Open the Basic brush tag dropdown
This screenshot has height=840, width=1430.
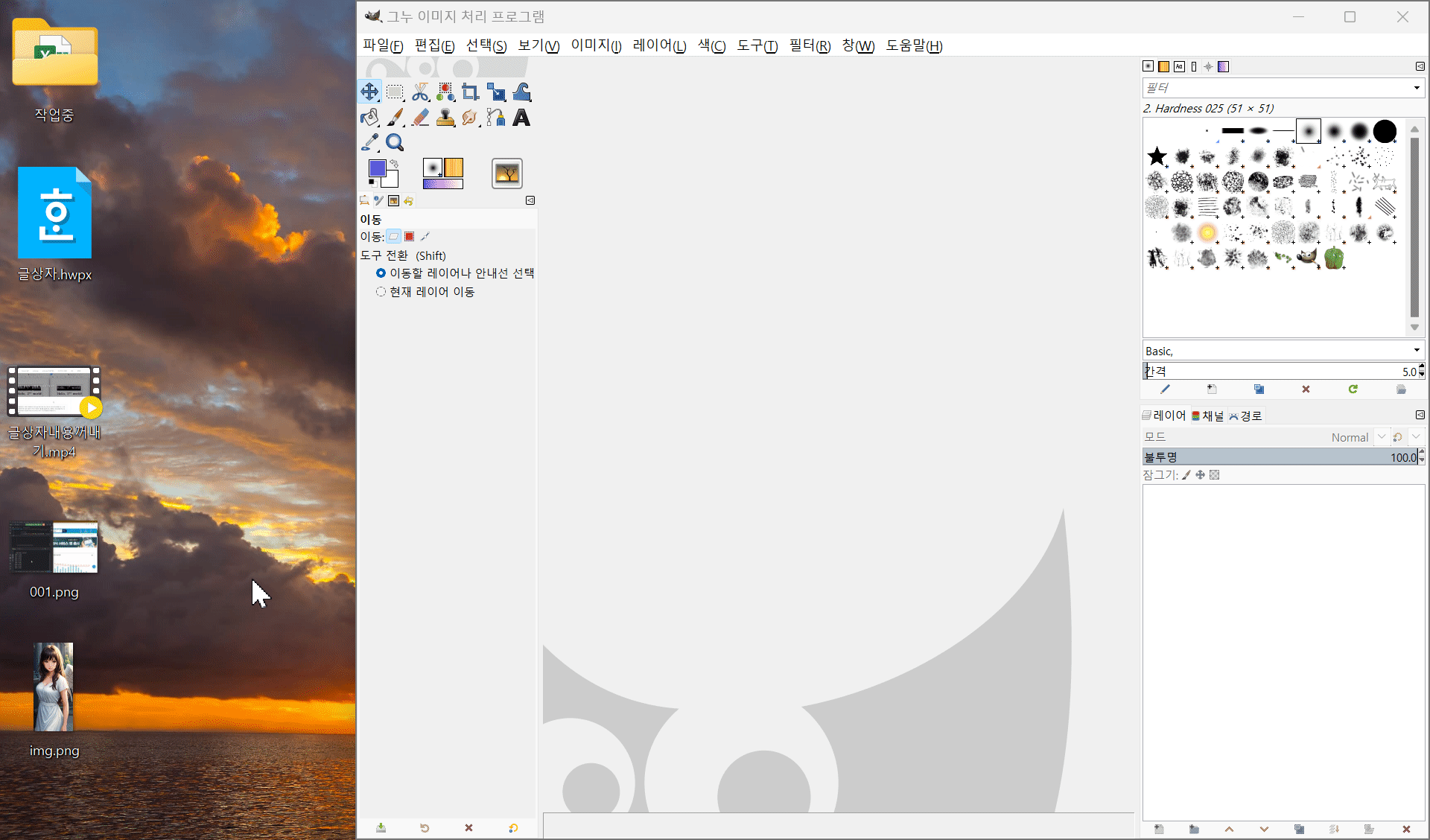pos(1416,351)
